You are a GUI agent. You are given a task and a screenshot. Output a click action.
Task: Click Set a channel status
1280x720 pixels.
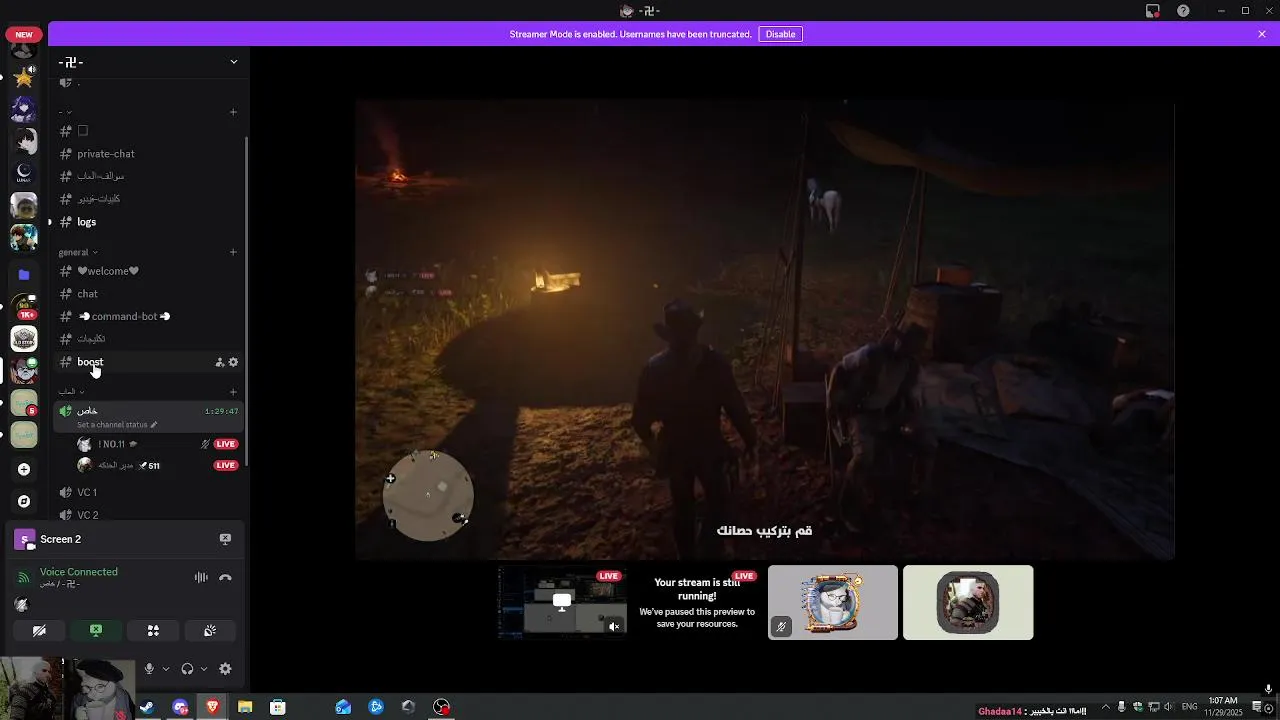[x=116, y=425]
